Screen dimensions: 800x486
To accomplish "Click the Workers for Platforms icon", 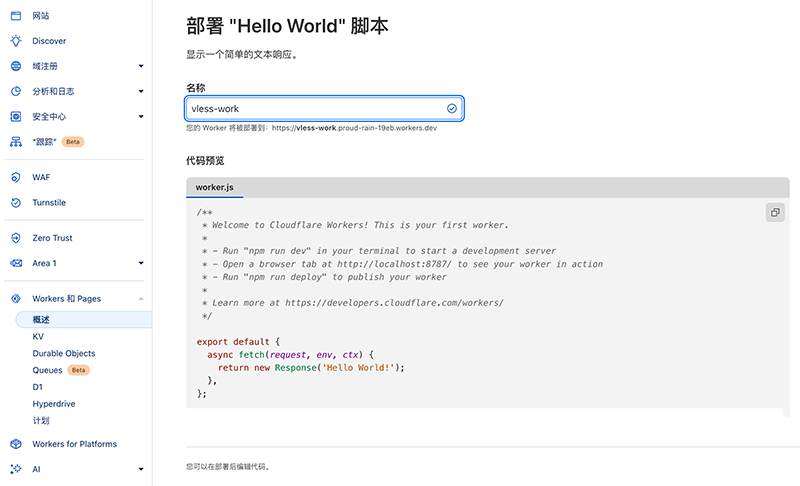I will pos(16,444).
